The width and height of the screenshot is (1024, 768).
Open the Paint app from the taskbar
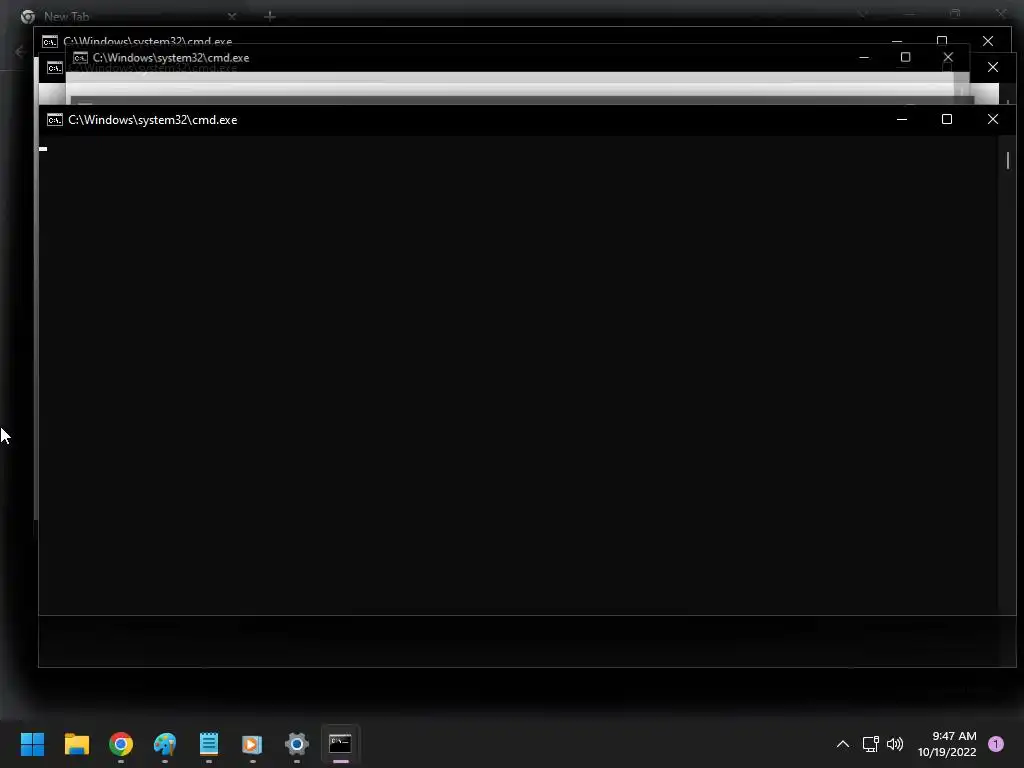(x=165, y=744)
